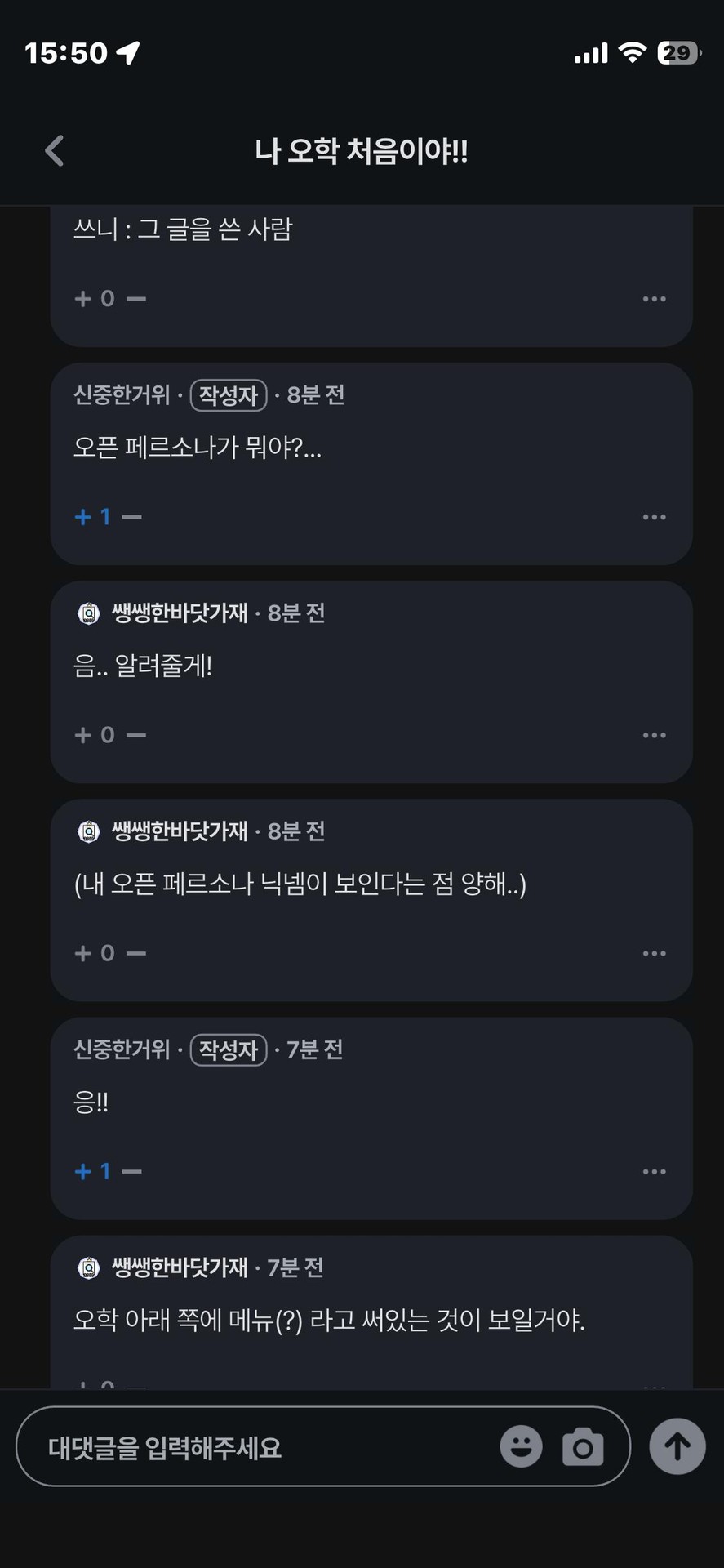This screenshot has width=724, height=1568.
Task: Downvote the "오픈 페르소나가 뭐야?..." comment
Action: coord(132,517)
